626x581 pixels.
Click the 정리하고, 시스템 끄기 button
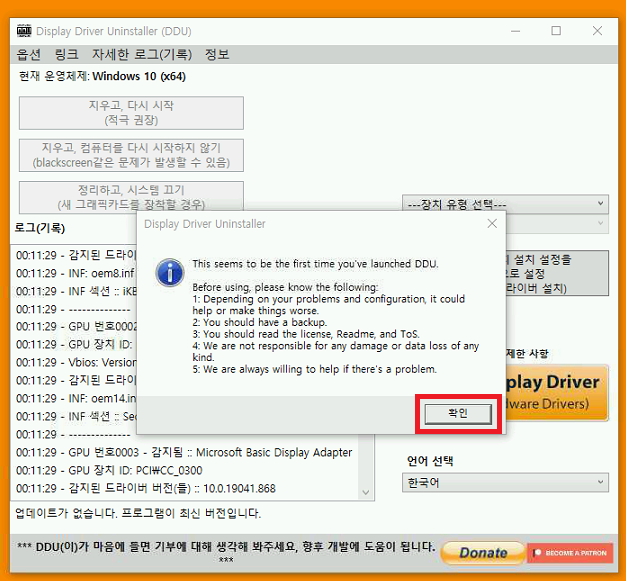click(131, 197)
